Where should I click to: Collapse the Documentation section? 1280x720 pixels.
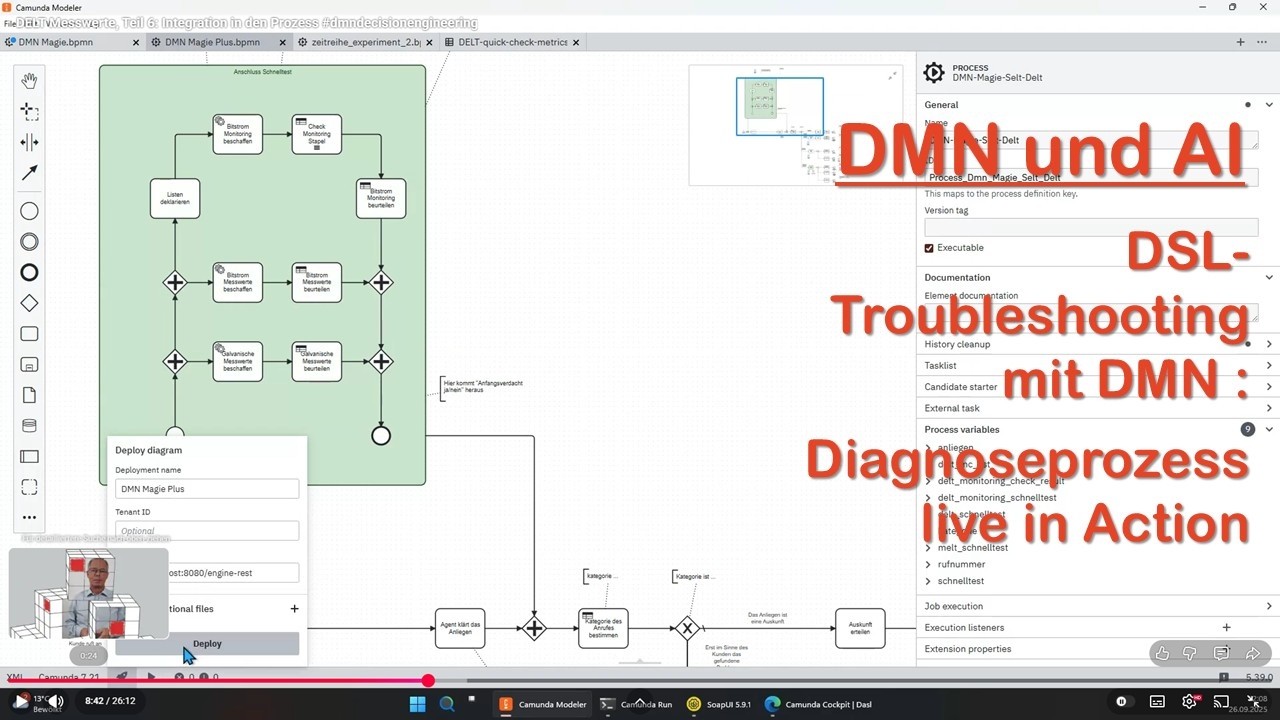click(1270, 277)
